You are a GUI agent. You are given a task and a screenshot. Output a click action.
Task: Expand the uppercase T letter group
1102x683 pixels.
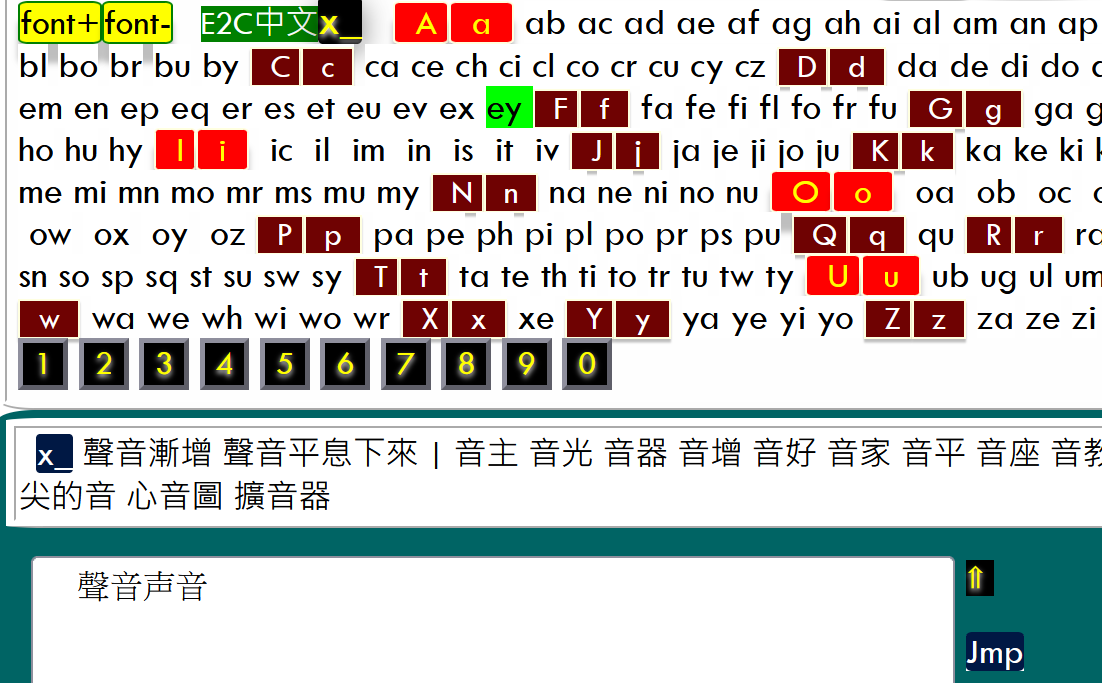point(379,278)
